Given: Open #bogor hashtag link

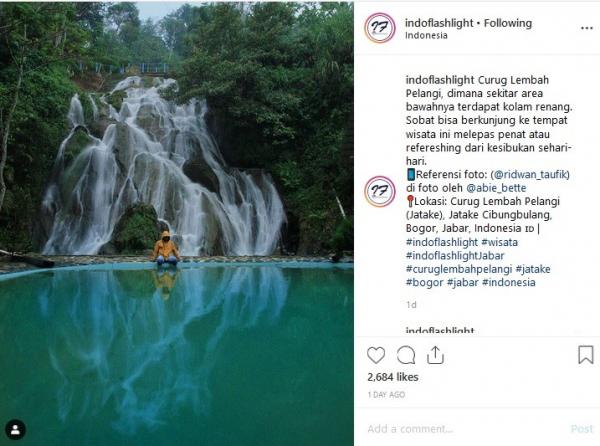Looking at the screenshot, I should tap(424, 283).
